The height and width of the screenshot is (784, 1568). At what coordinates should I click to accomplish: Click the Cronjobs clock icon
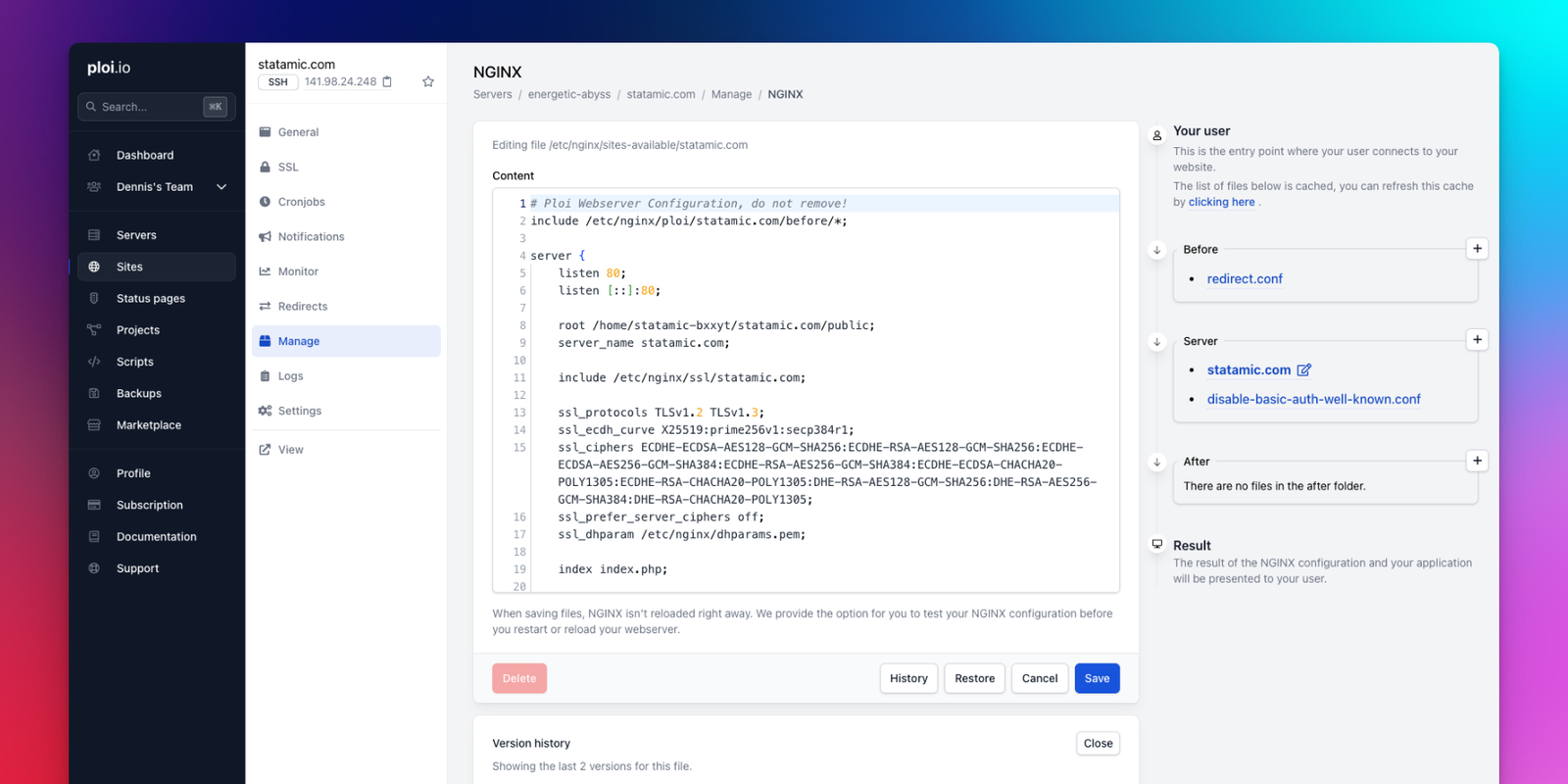click(265, 202)
